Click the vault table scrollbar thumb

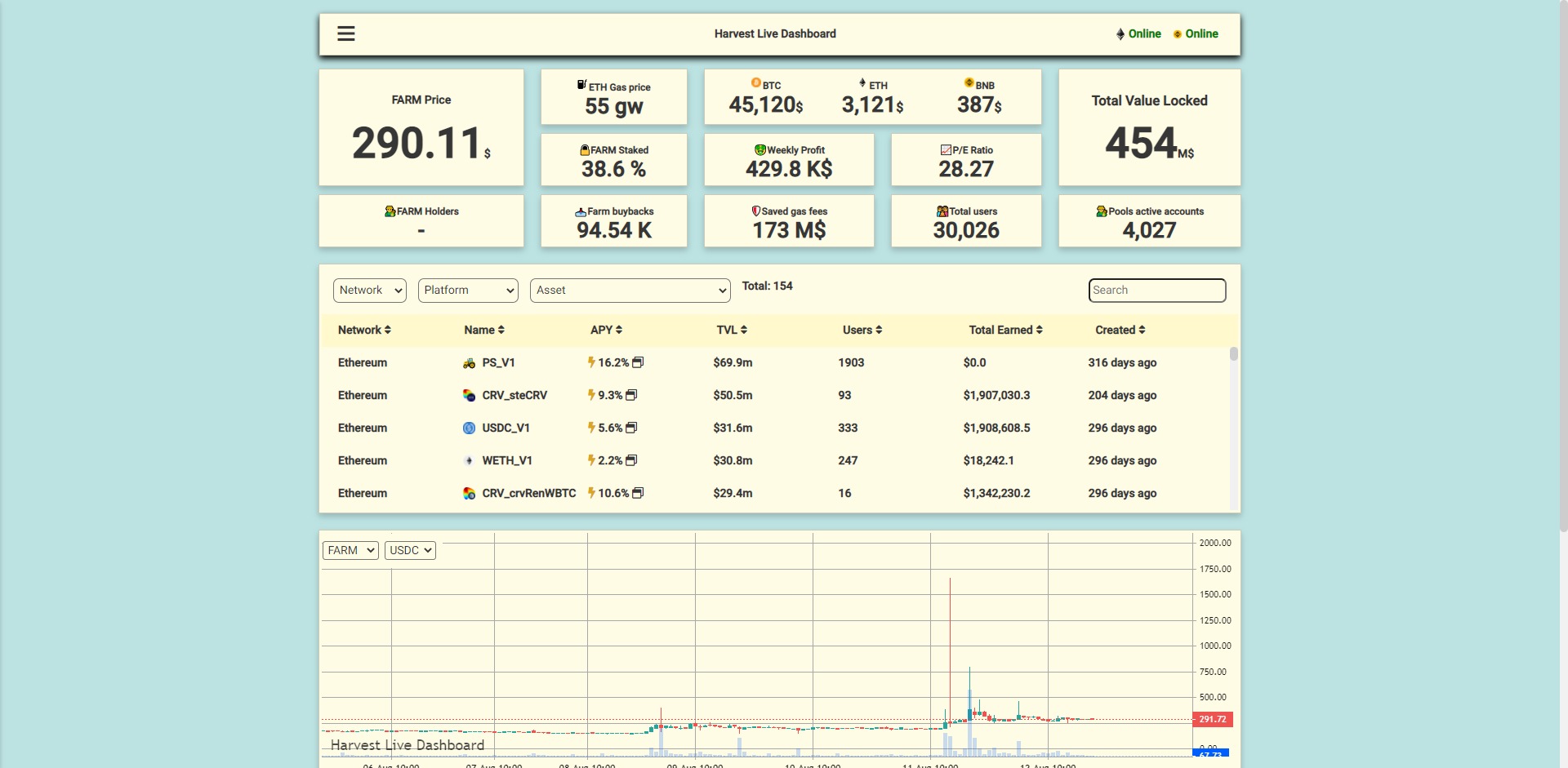tap(1234, 353)
